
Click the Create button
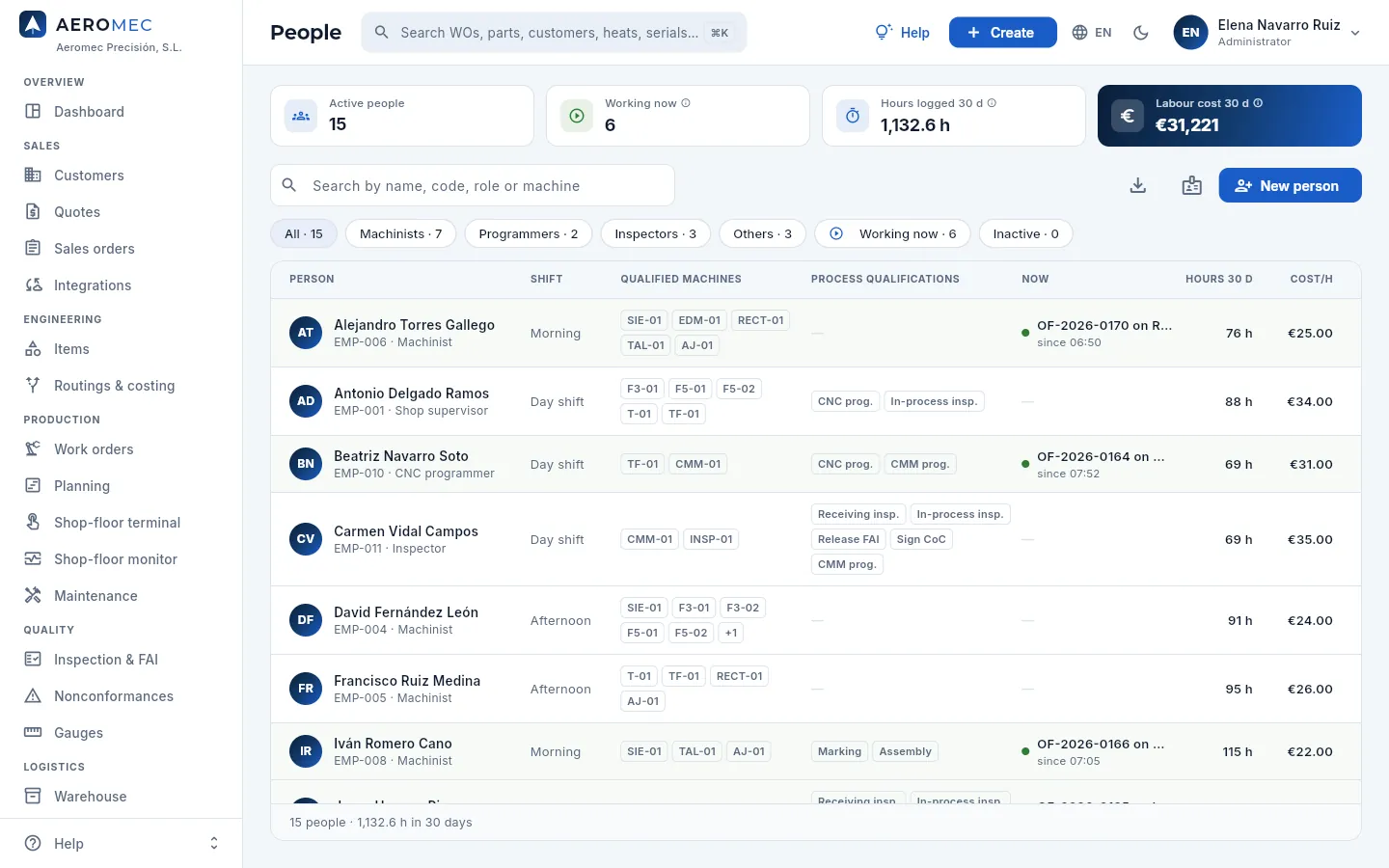1002,33
